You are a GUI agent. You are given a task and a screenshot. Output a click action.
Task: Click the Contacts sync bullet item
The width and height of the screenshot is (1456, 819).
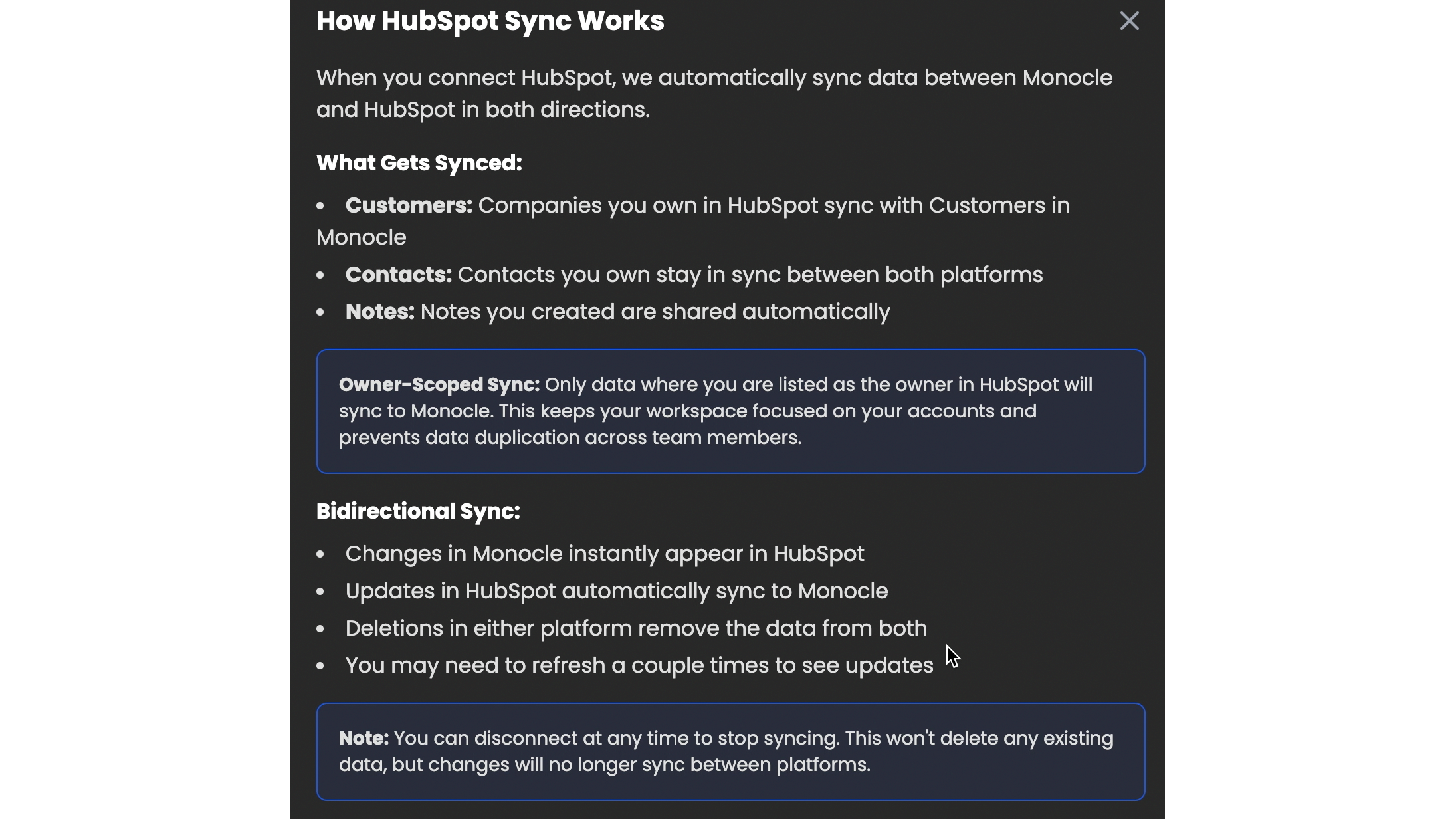pyautogui.click(x=693, y=275)
